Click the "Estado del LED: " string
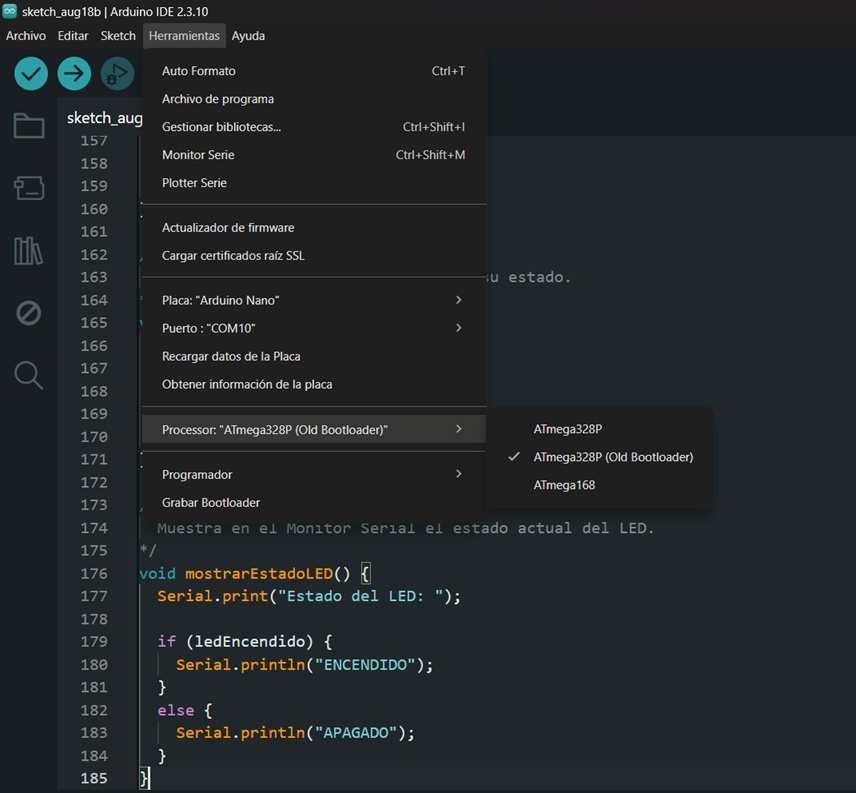Image resolution: width=856 pixels, height=793 pixels. (x=361, y=596)
